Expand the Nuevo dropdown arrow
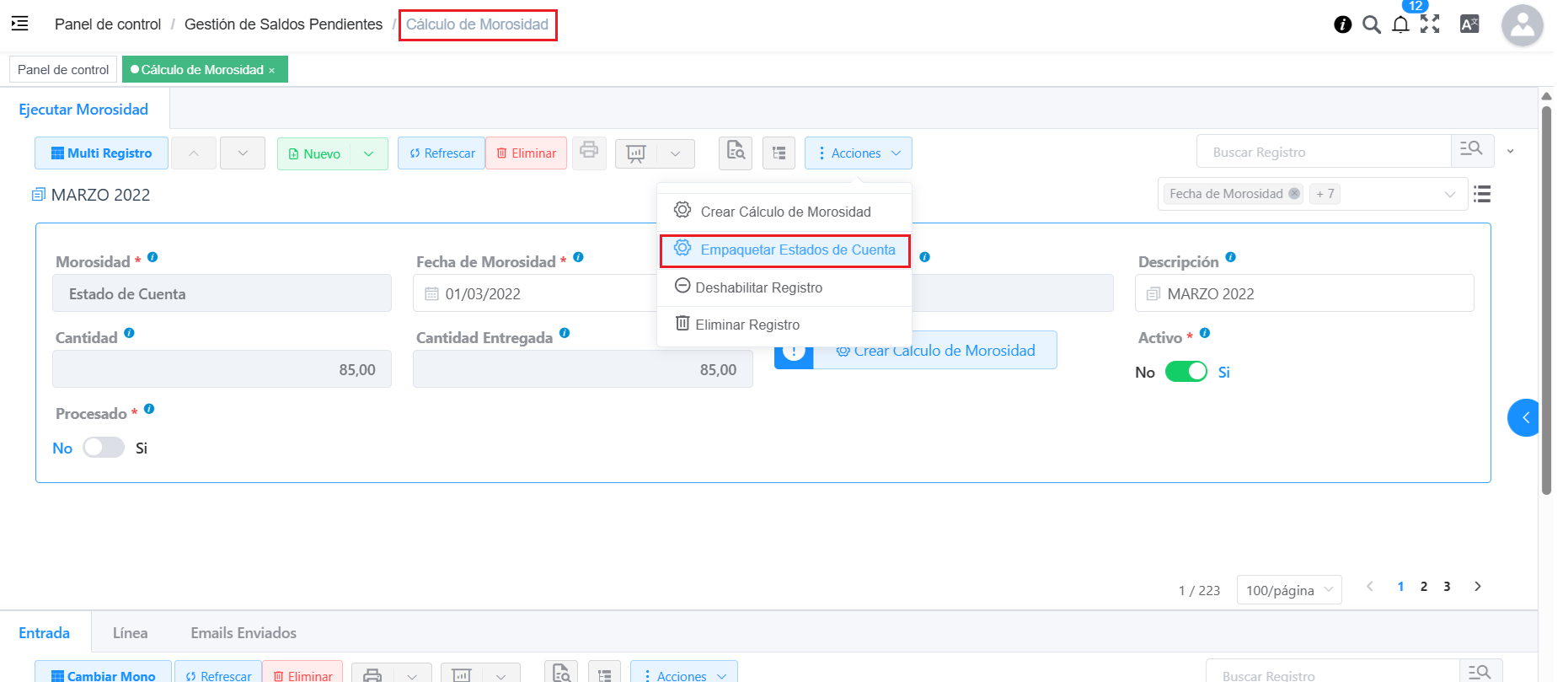Viewport: 1568px width, 682px height. click(369, 153)
